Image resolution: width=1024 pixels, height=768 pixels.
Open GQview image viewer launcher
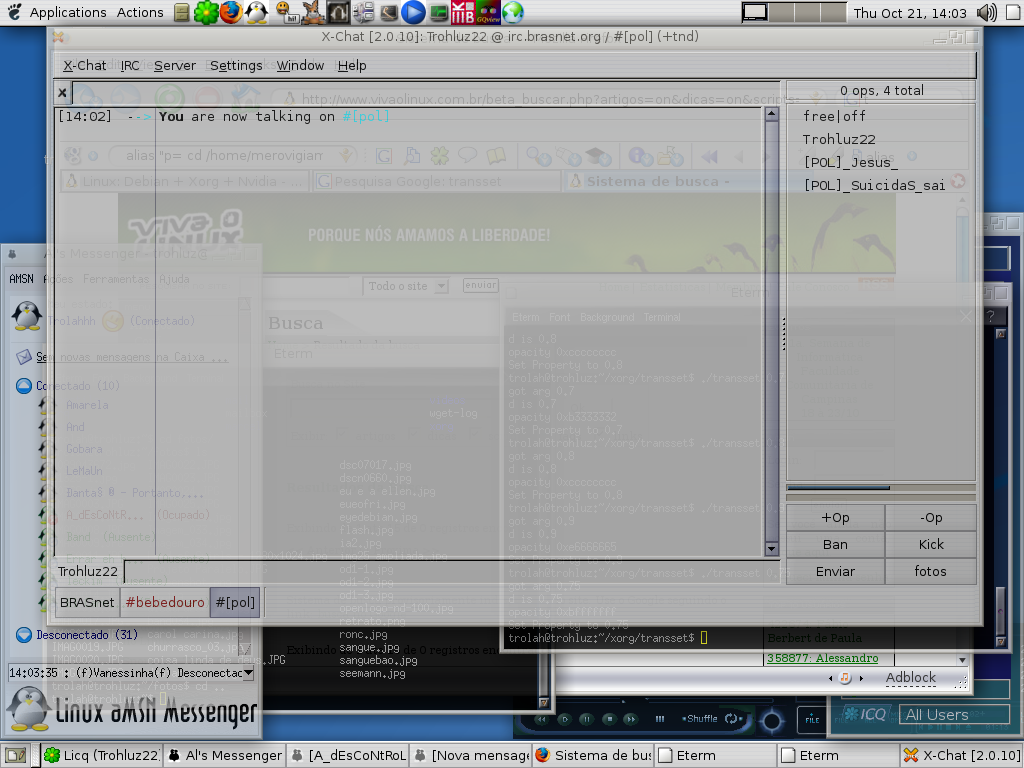point(488,12)
